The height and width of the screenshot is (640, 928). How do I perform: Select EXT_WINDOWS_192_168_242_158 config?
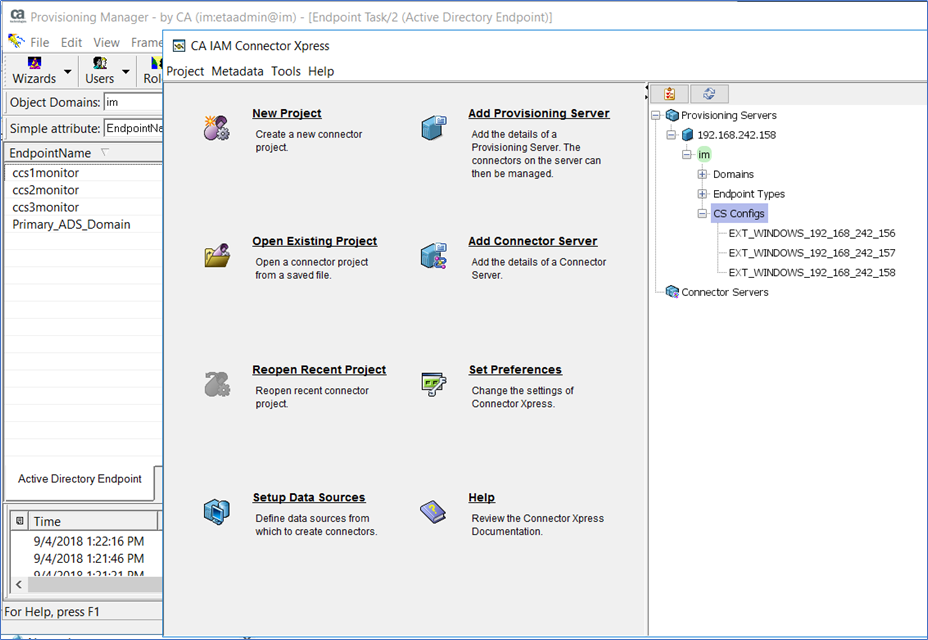click(x=812, y=272)
